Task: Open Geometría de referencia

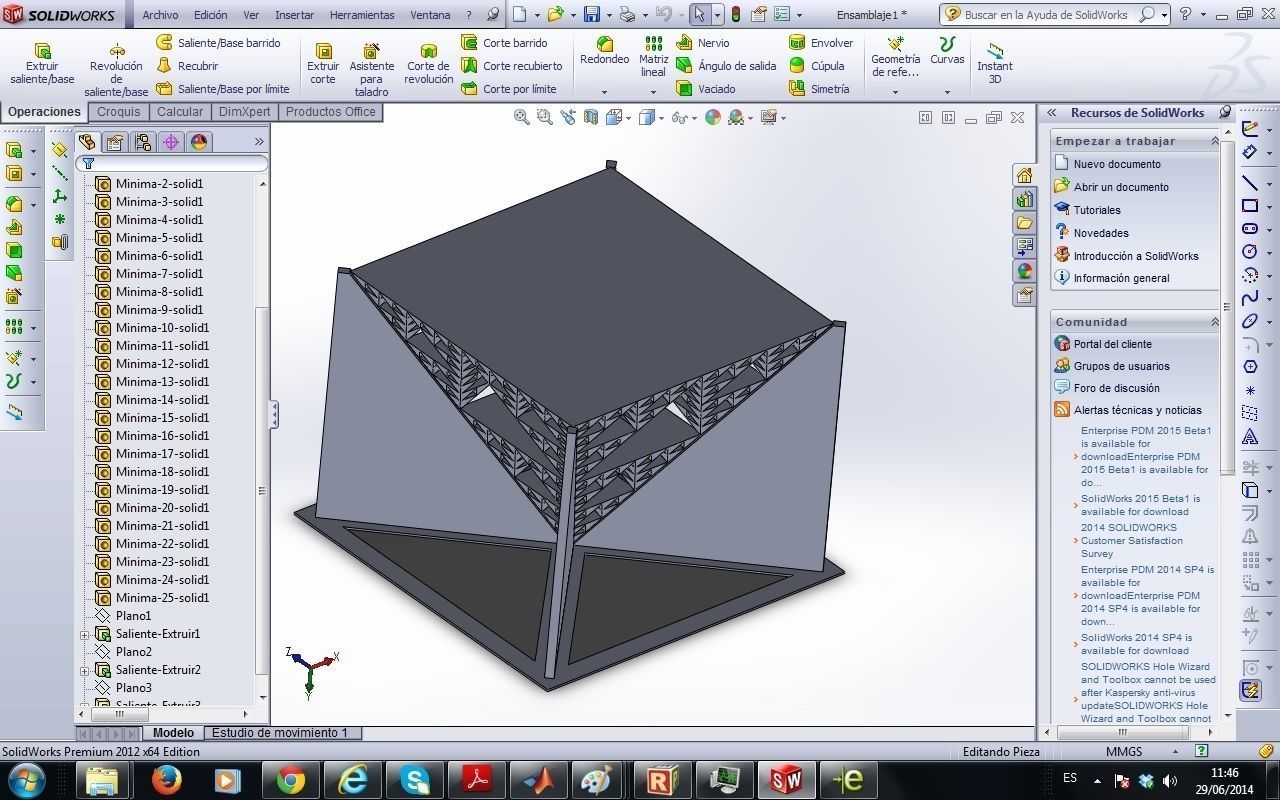Action: (x=895, y=57)
